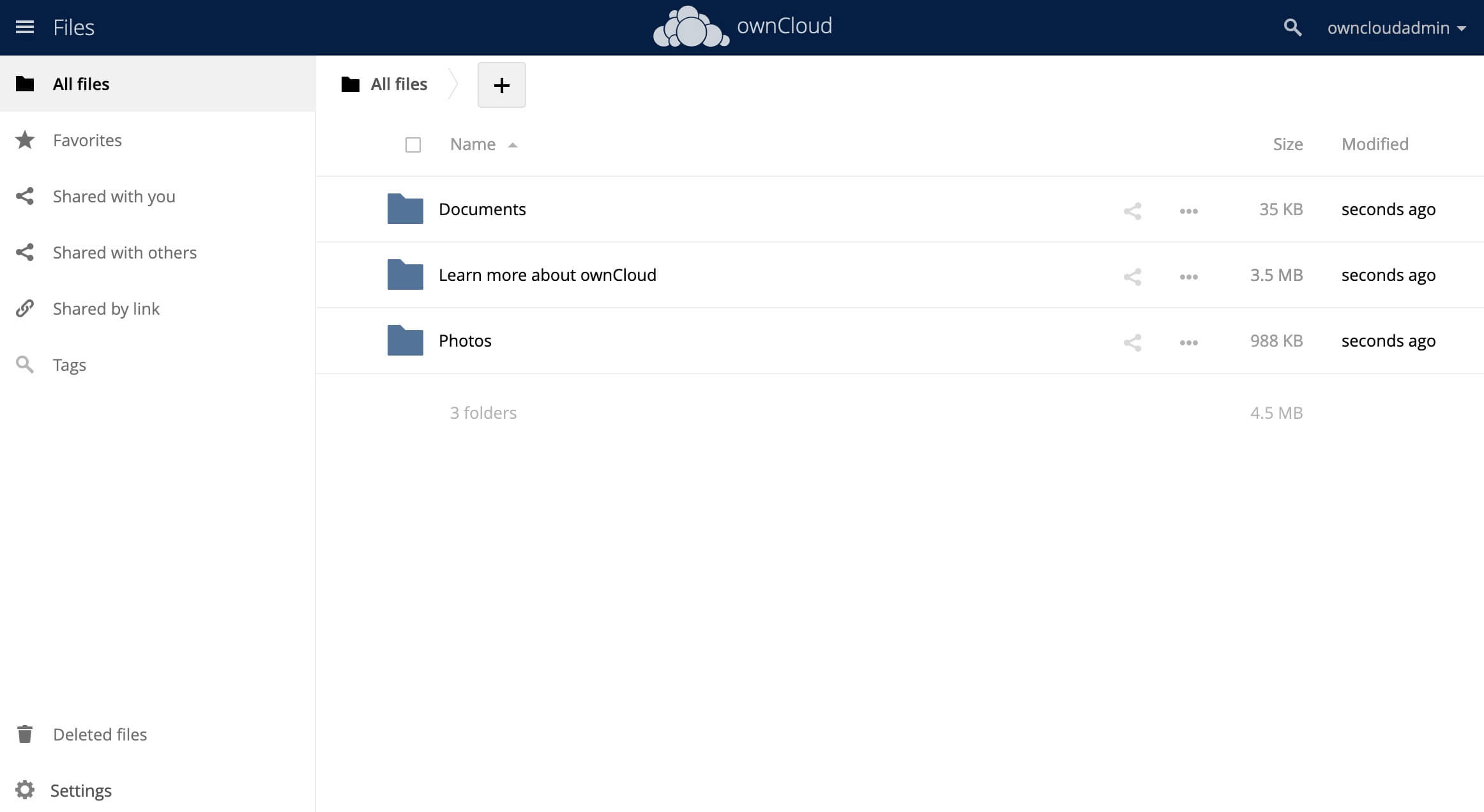
Task: Open the Photos folder
Action: (x=465, y=340)
